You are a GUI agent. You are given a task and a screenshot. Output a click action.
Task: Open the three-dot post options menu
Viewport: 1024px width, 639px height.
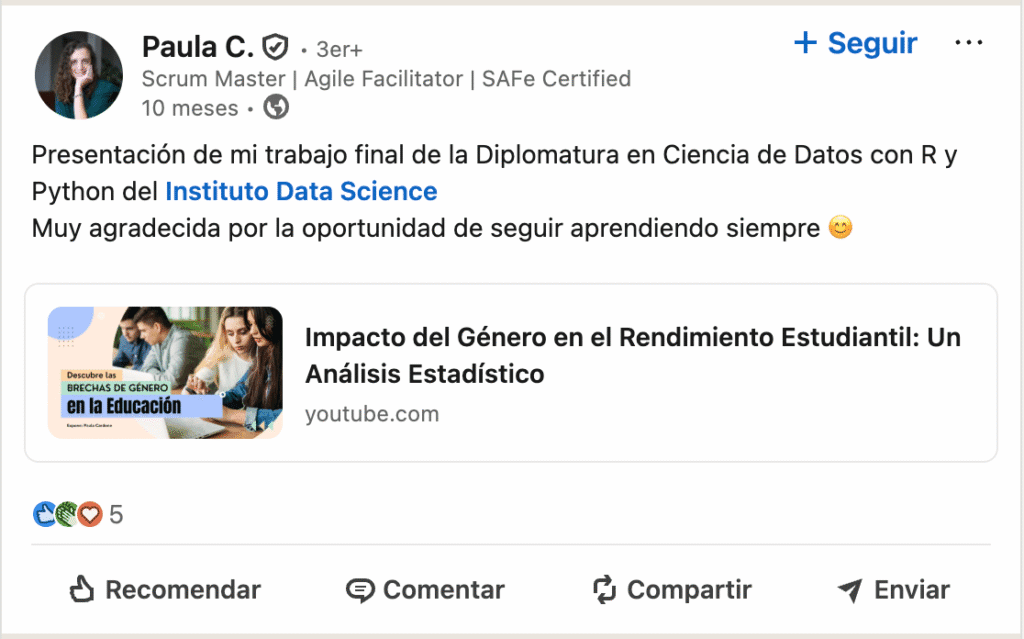(969, 43)
